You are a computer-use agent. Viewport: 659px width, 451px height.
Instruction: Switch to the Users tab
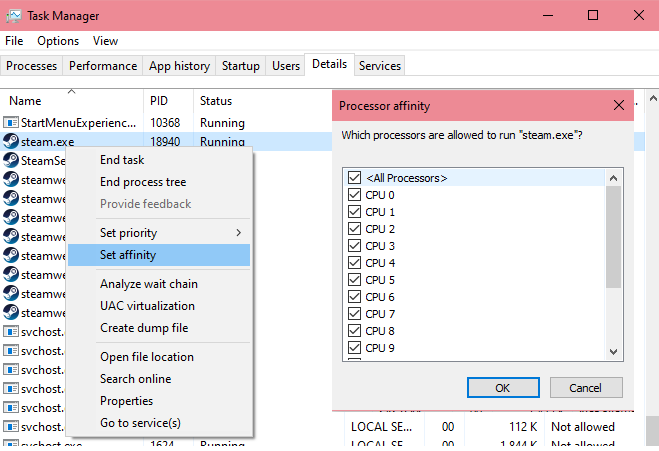pos(286,66)
